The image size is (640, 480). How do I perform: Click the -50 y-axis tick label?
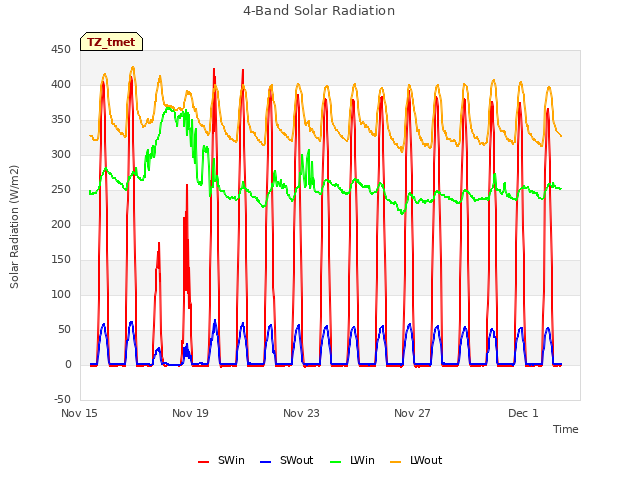pos(62,400)
